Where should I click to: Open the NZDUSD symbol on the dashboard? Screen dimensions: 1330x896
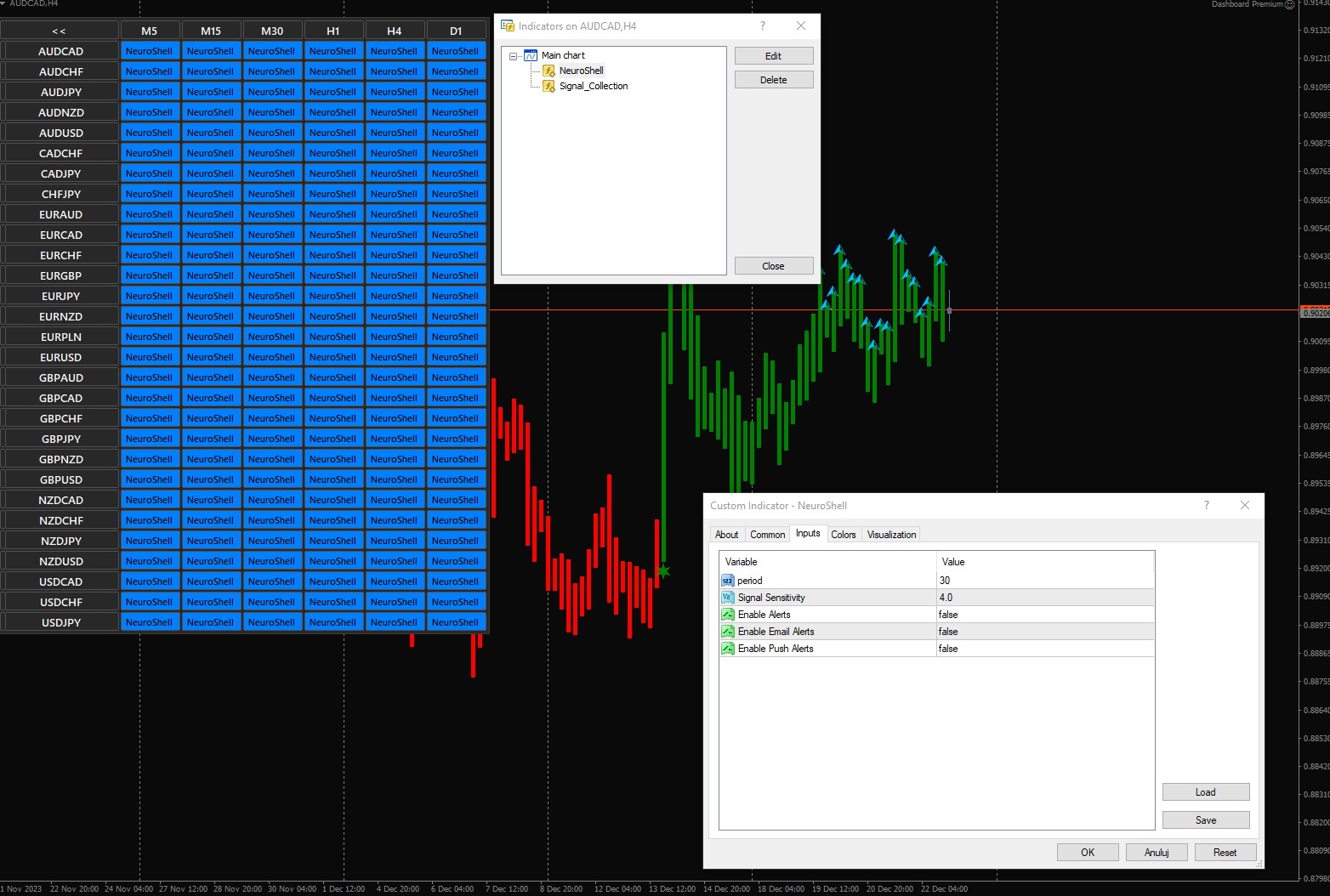[60, 561]
